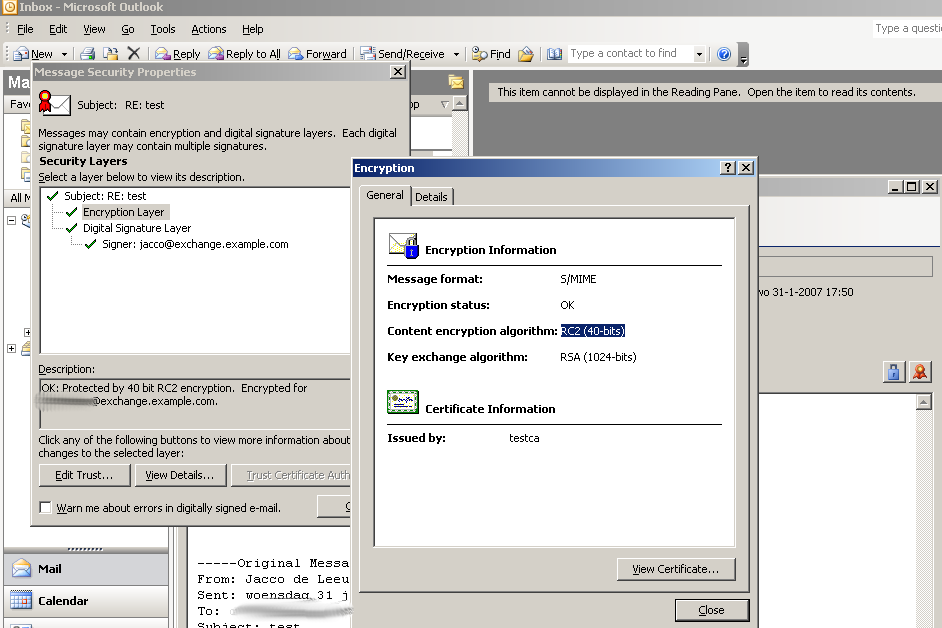Open the Edit menu
Image resolution: width=942 pixels, height=628 pixels.
[58, 29]
